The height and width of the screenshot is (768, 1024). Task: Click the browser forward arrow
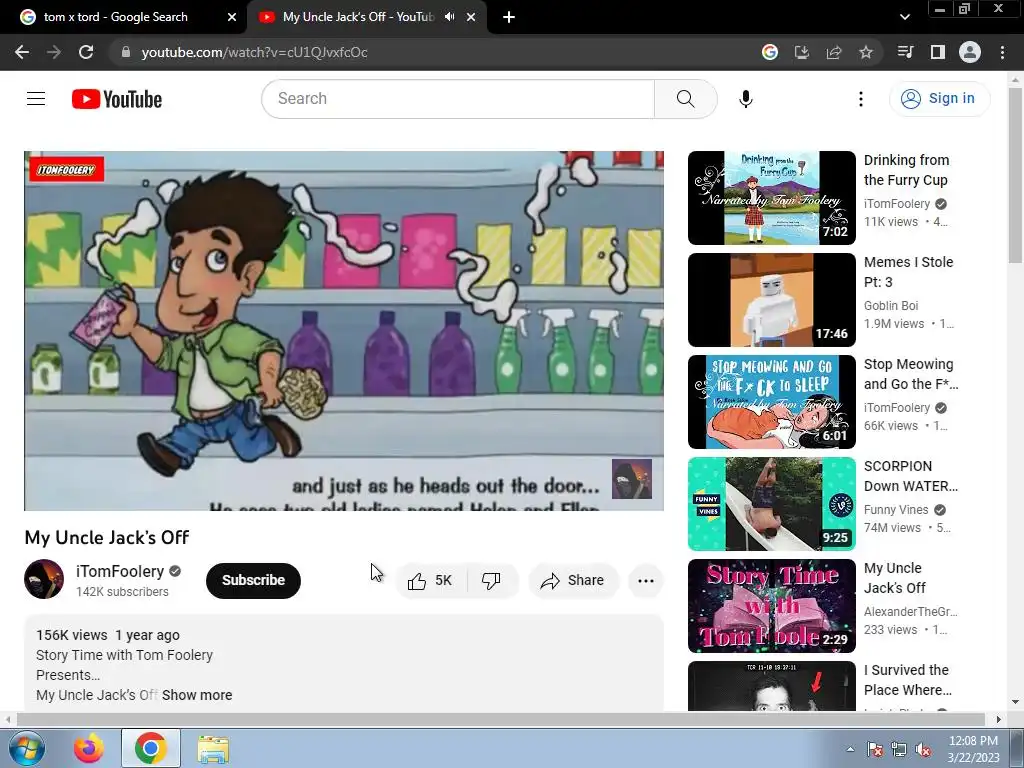point(54,52)
